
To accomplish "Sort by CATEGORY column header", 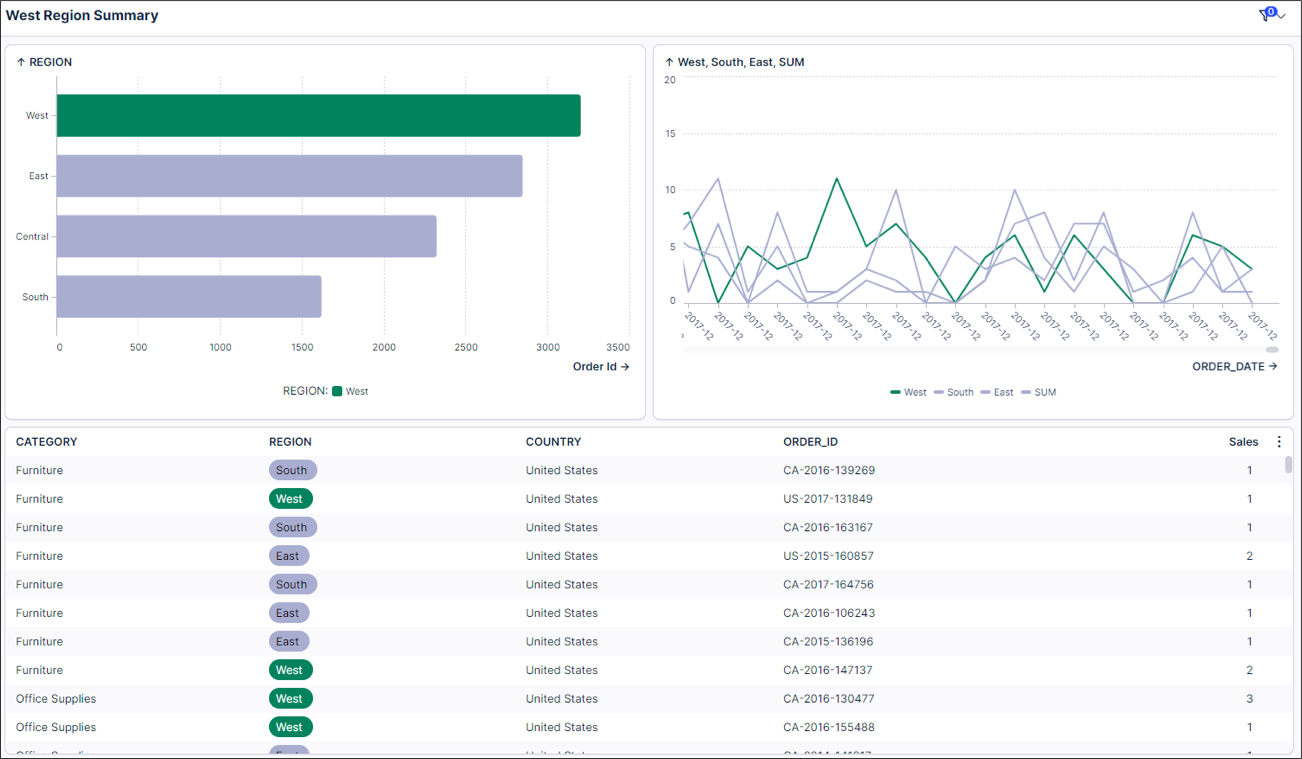I will click(x=46, y=442).
